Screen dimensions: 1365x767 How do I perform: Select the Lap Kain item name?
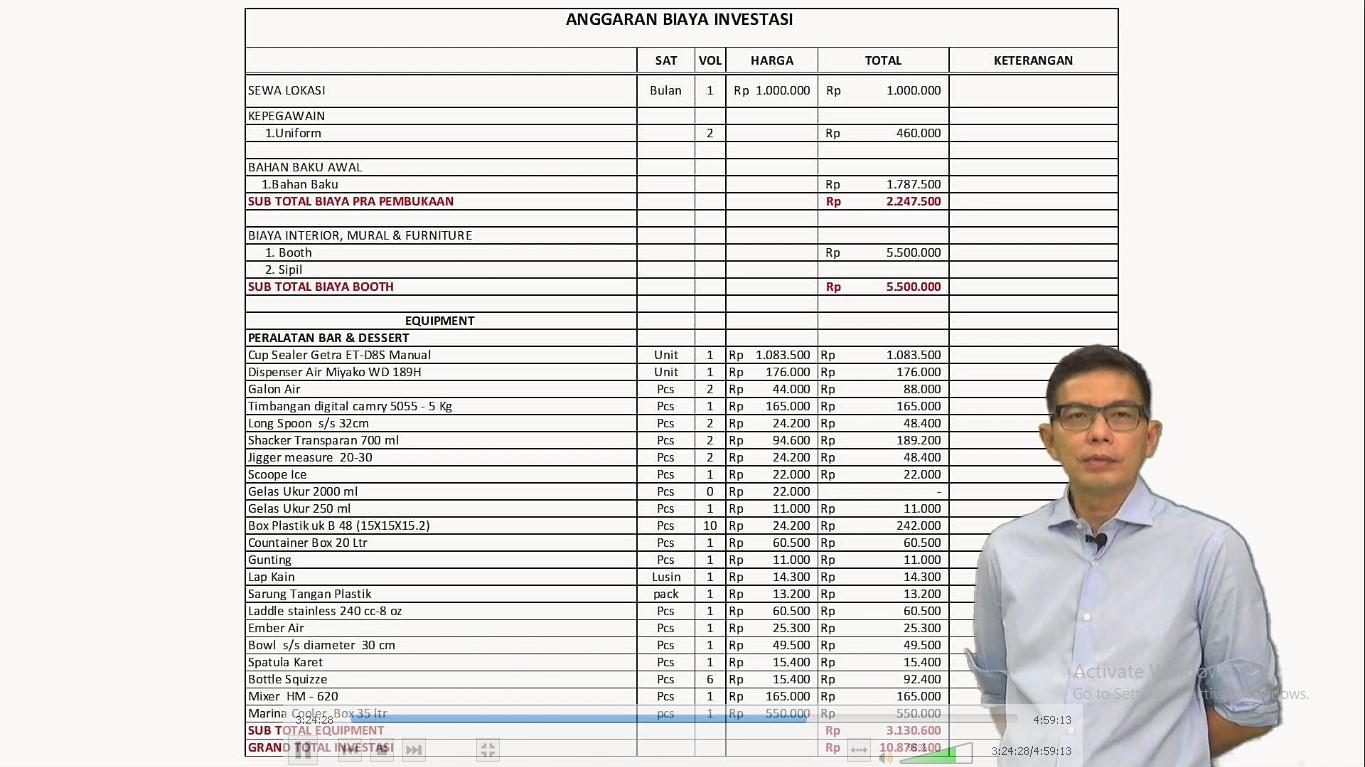(x=271, y=577)
